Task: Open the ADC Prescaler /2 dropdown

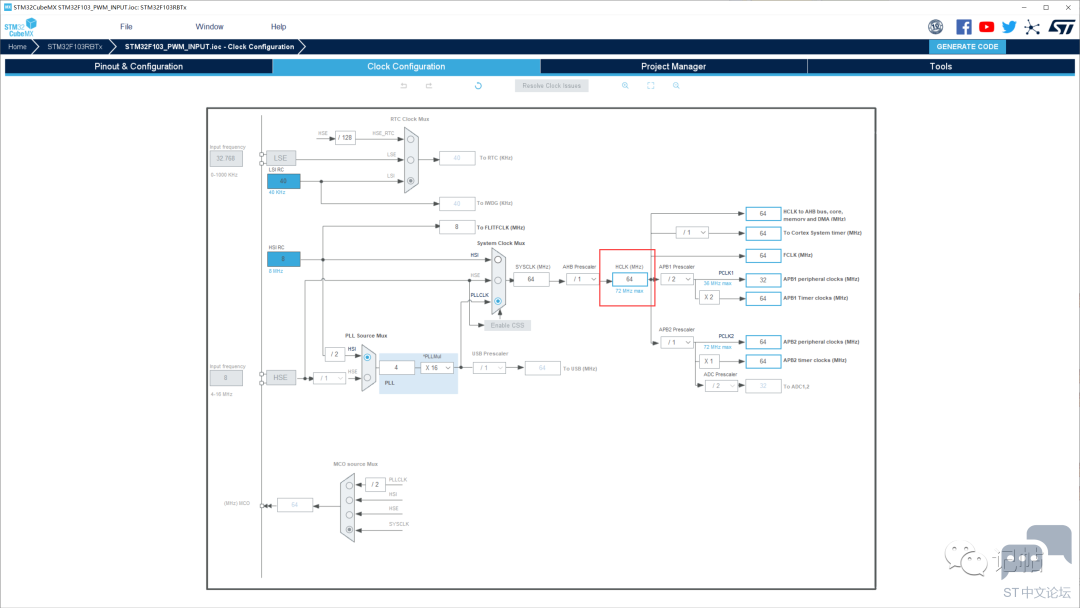Action: pos(721,386)
